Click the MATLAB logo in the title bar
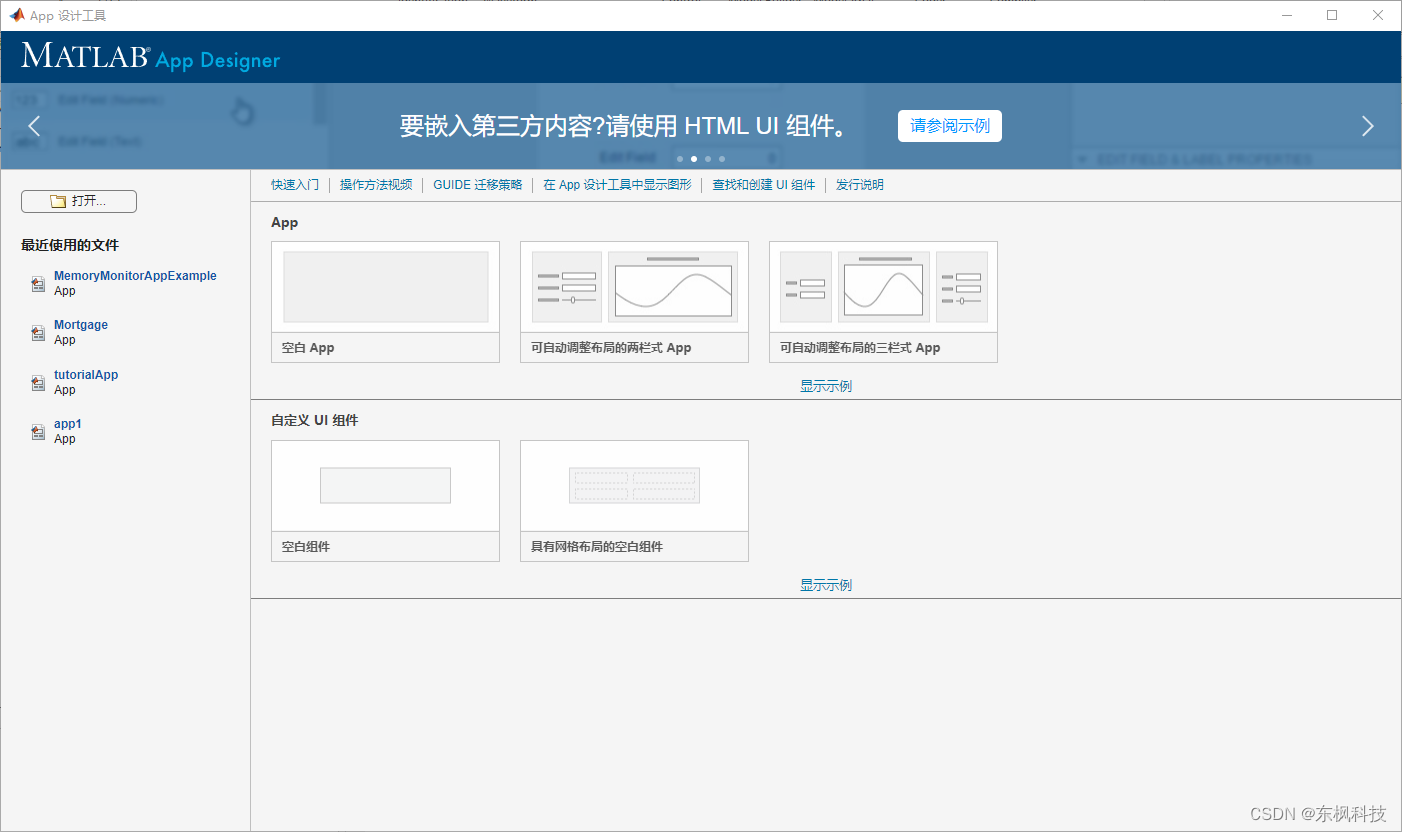This screenshot has height=832, width=1402. 17,15
